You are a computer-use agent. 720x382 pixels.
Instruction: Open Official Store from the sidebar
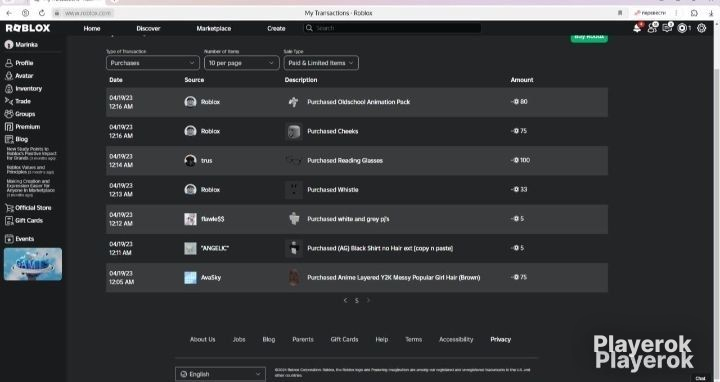pyautogui.click(x=33, y=208)
